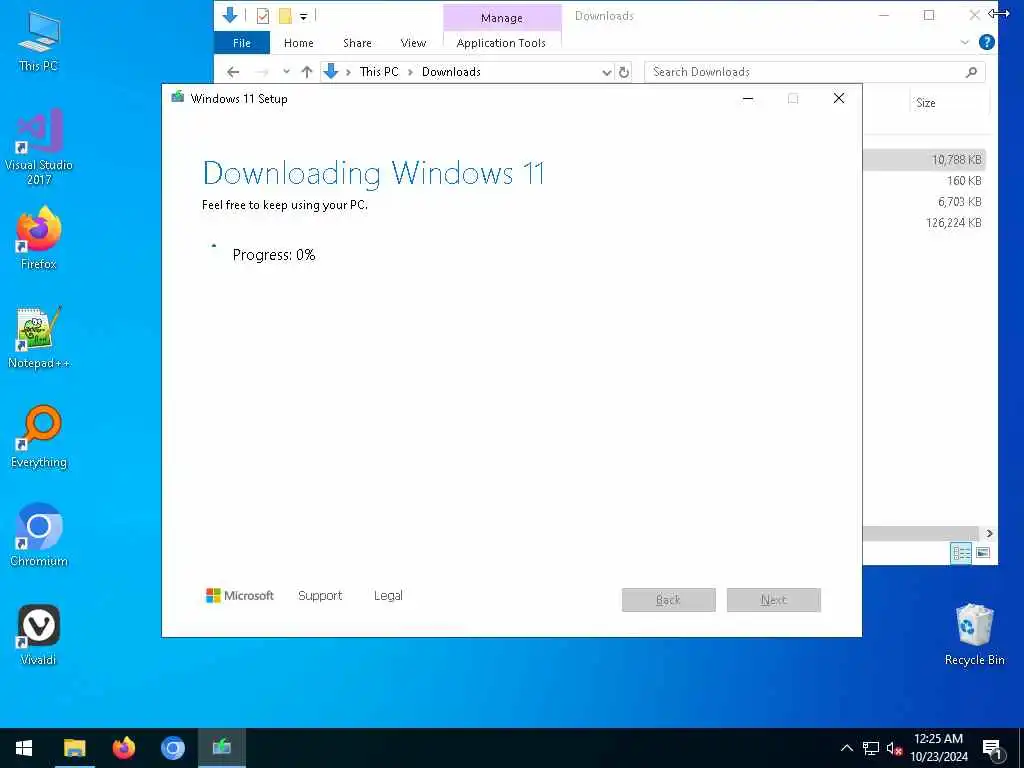Viewport: 1024px width, 768px height.
Task: Open the Application Tools tab
Action: point(501,42)
